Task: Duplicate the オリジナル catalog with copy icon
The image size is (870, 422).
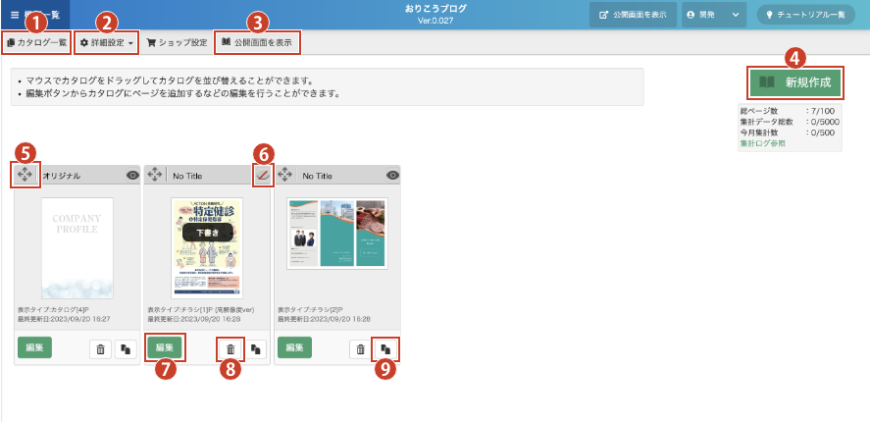Action: point(126,349)
